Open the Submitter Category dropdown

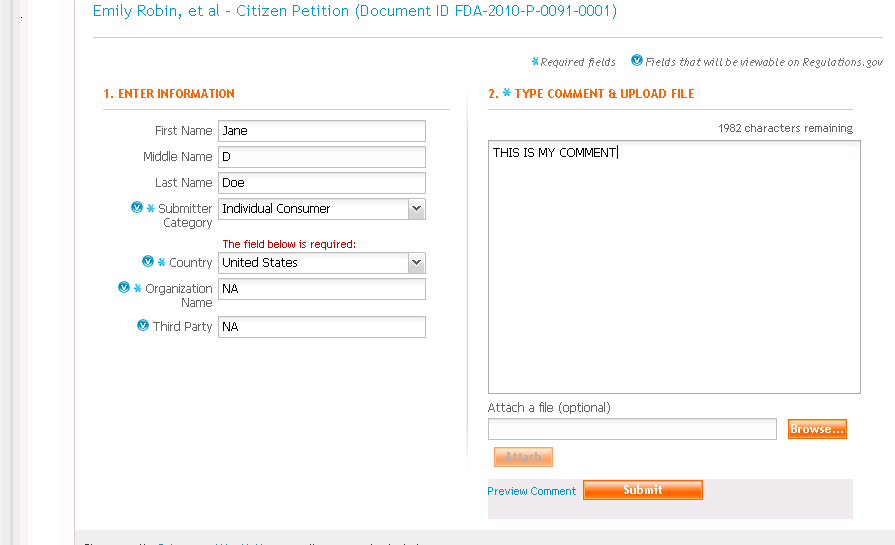point(417,209)
